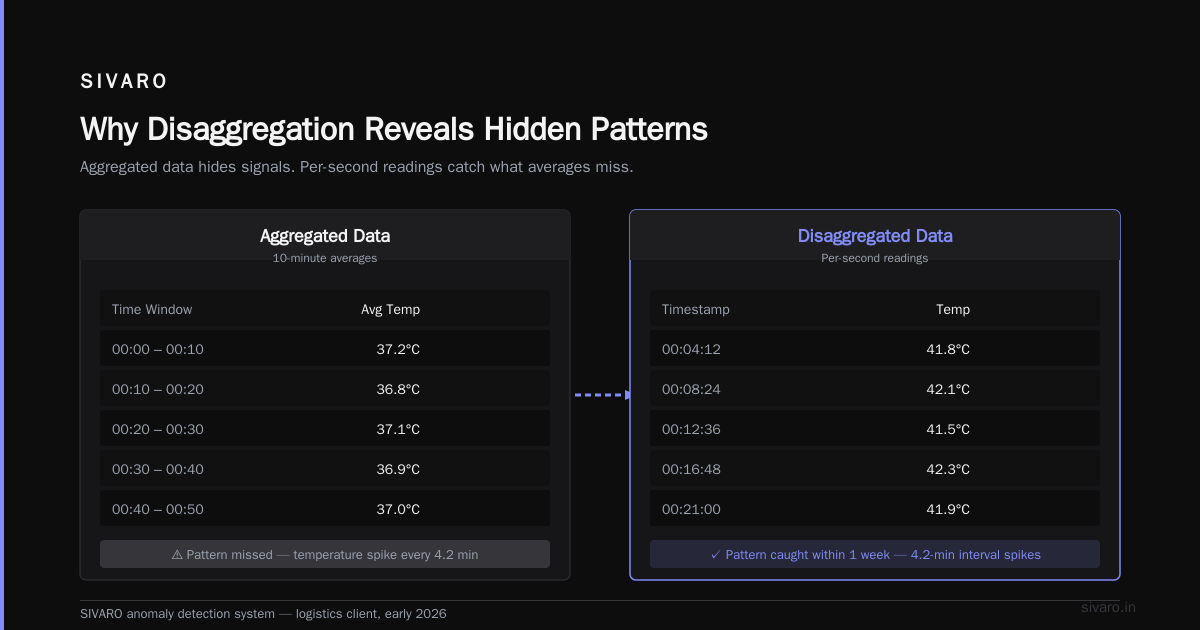Select the "00:10 – 00:20" time window cell
This screenshot has width=1200, height=630.
coord(158,389)
